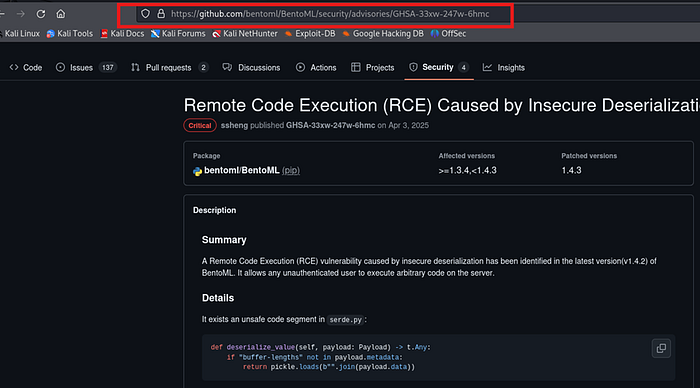Viewport: 700px width, 388px height.
Task: Go to browser home page icon
Action: pos(61,14)
